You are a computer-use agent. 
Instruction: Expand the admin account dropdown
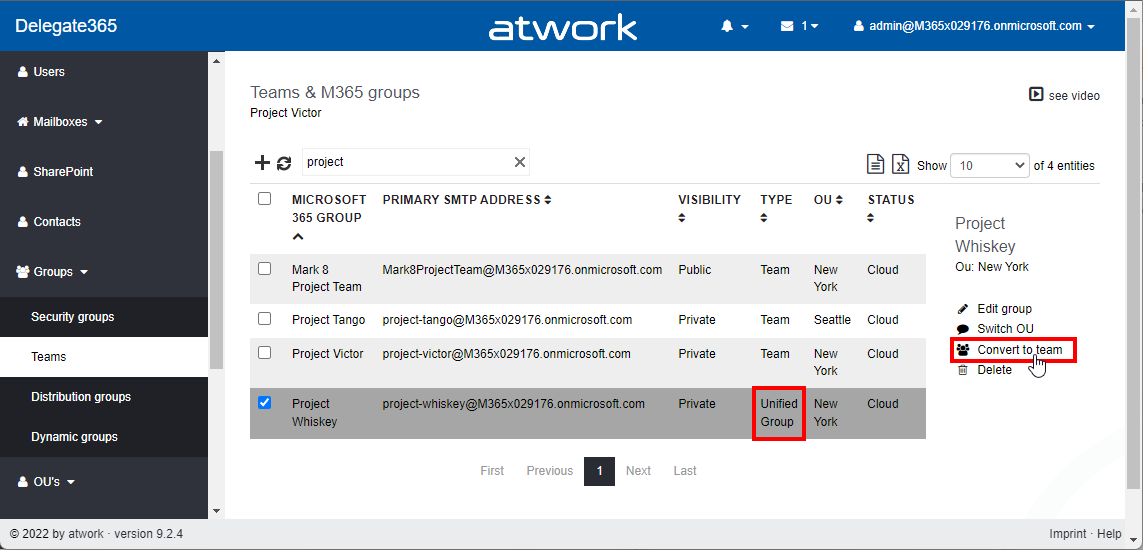(x=974, y=26)
